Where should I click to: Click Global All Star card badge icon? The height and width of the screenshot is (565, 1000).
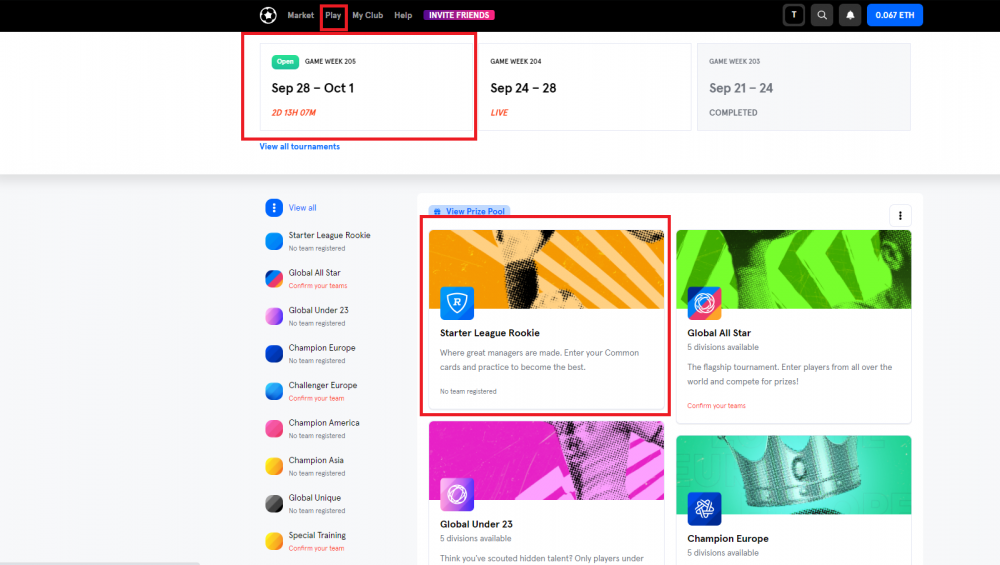coord(704,303)
